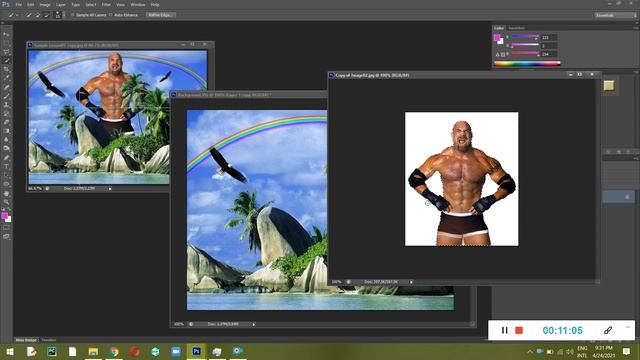Select the History Brush tool

(6, 113)
